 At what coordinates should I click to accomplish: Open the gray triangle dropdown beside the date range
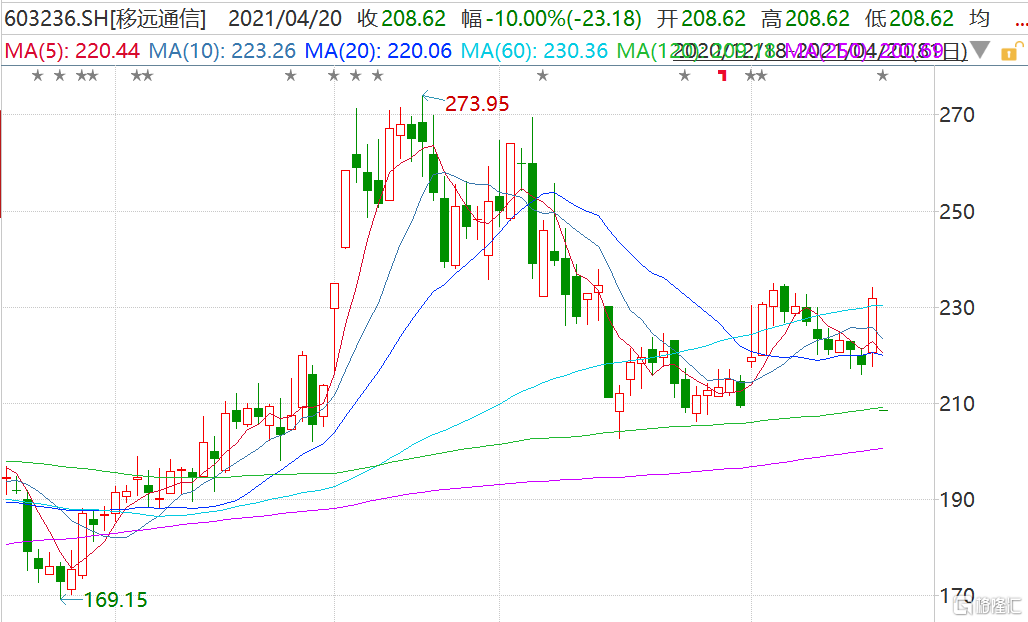coord(980,49)
